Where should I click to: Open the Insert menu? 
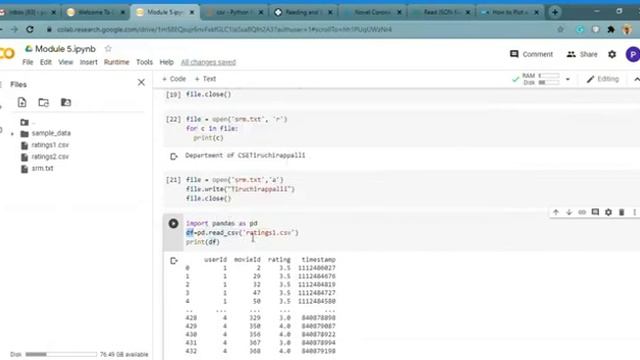click(89, 62)
